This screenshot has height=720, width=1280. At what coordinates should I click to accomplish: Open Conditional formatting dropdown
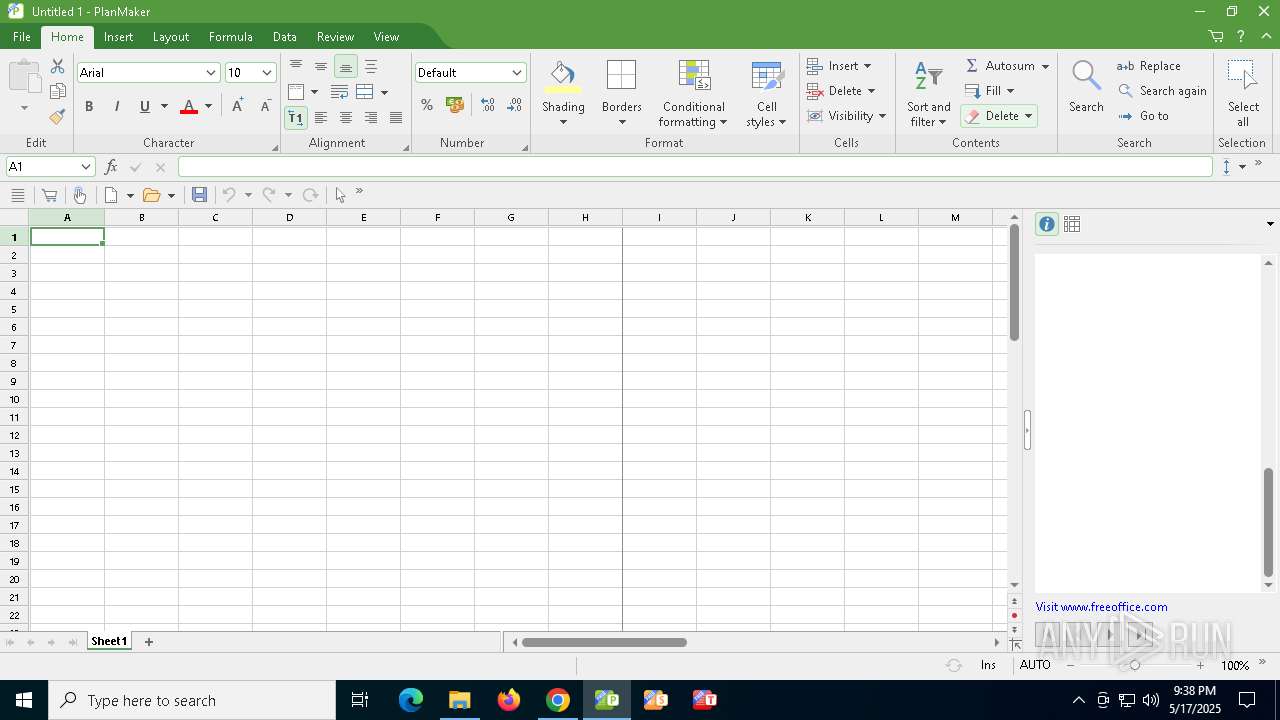[694, 93]
